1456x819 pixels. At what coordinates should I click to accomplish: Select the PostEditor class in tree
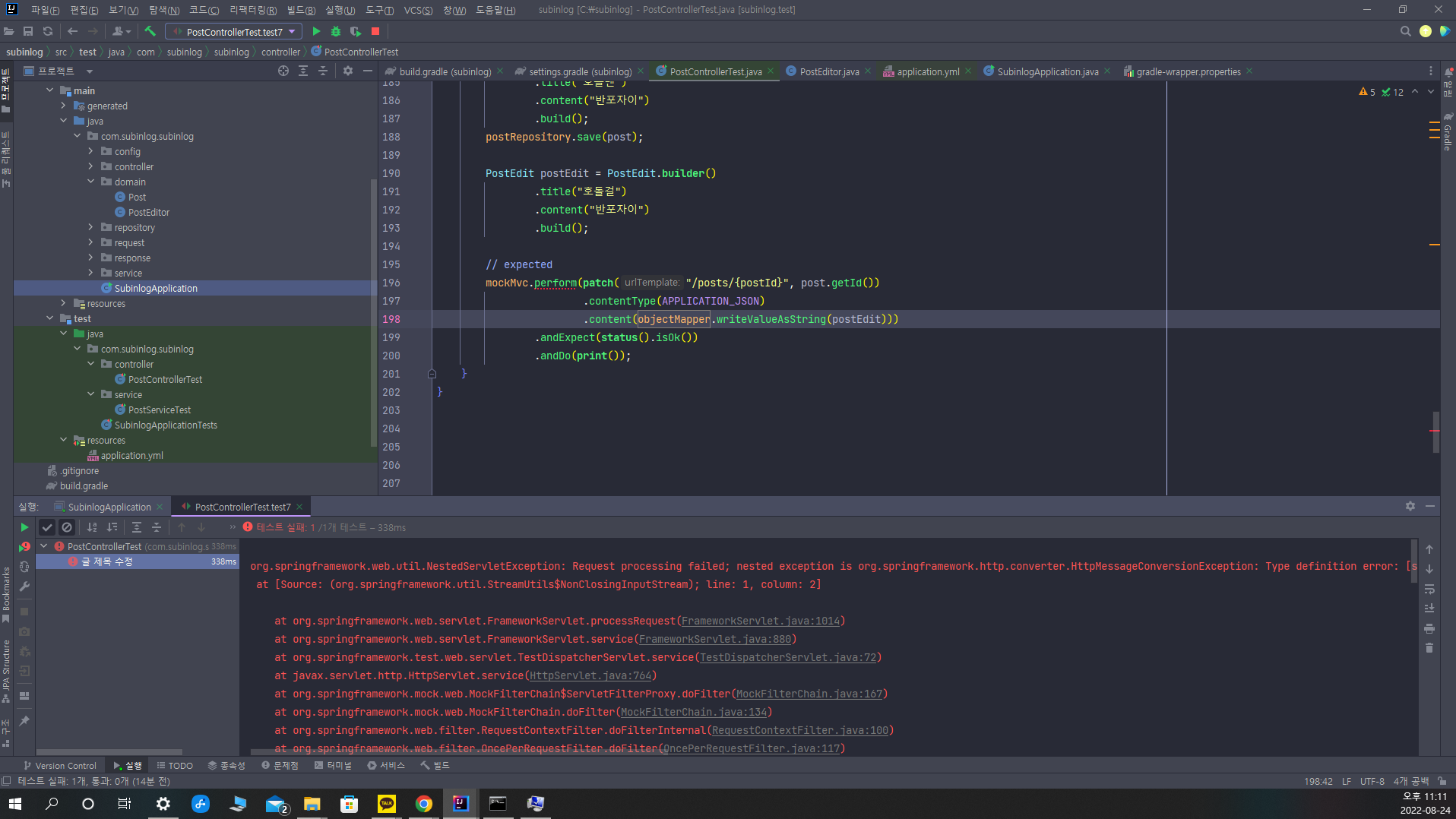(148, 212)
